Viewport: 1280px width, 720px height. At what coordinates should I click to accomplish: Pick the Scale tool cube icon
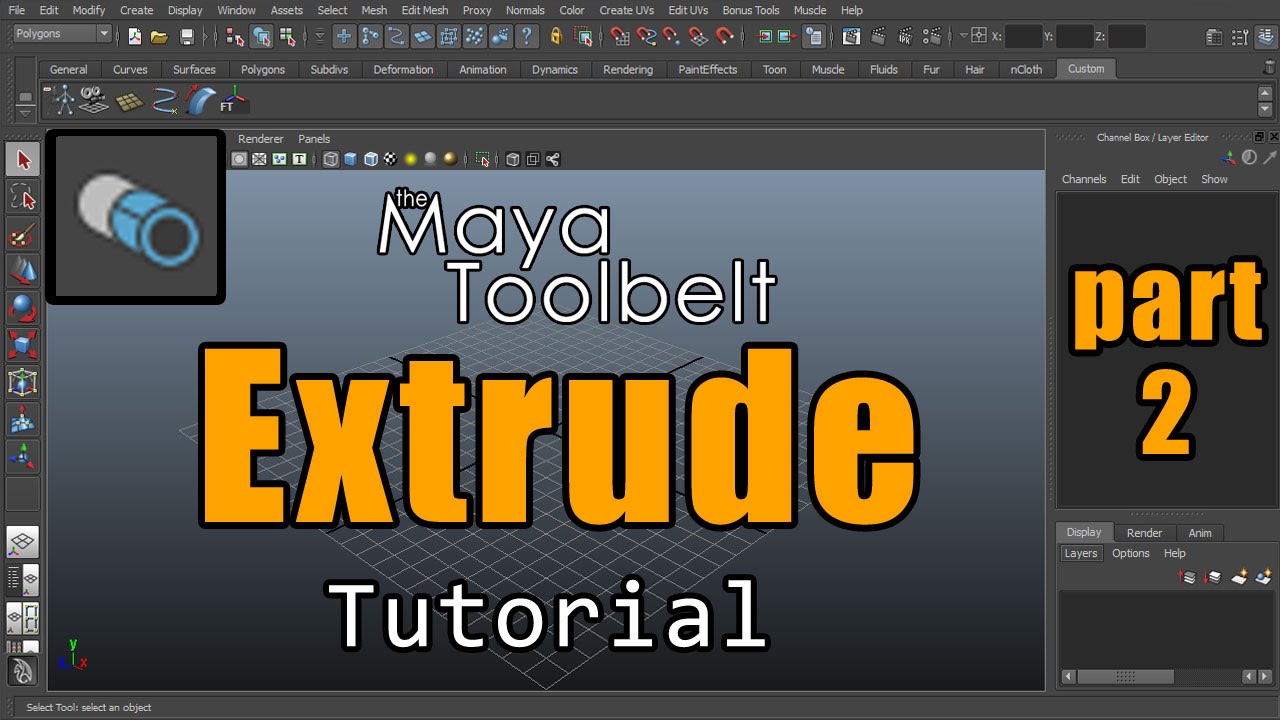click(23, 345)
